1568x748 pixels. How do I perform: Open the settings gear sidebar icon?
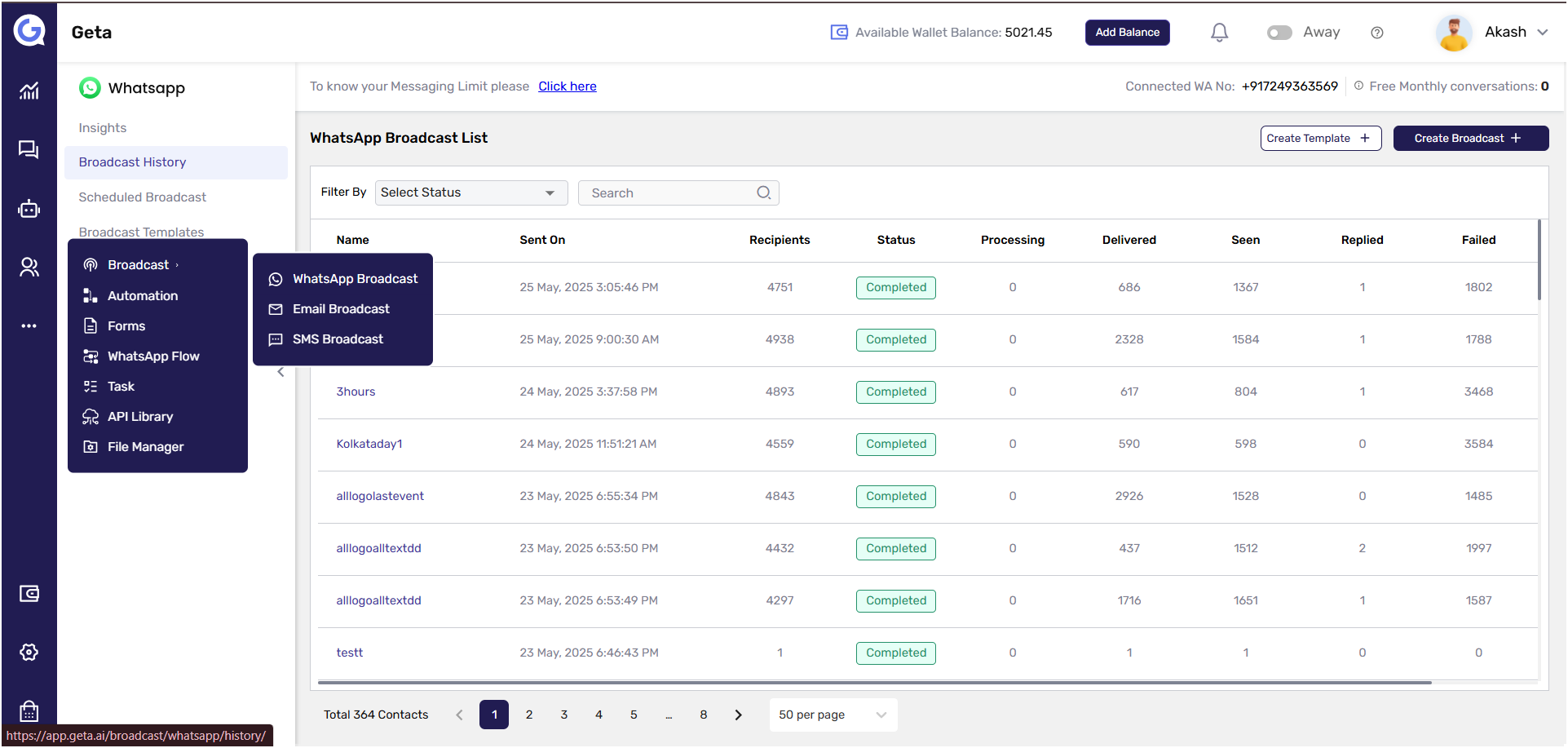tap(29, 652)
